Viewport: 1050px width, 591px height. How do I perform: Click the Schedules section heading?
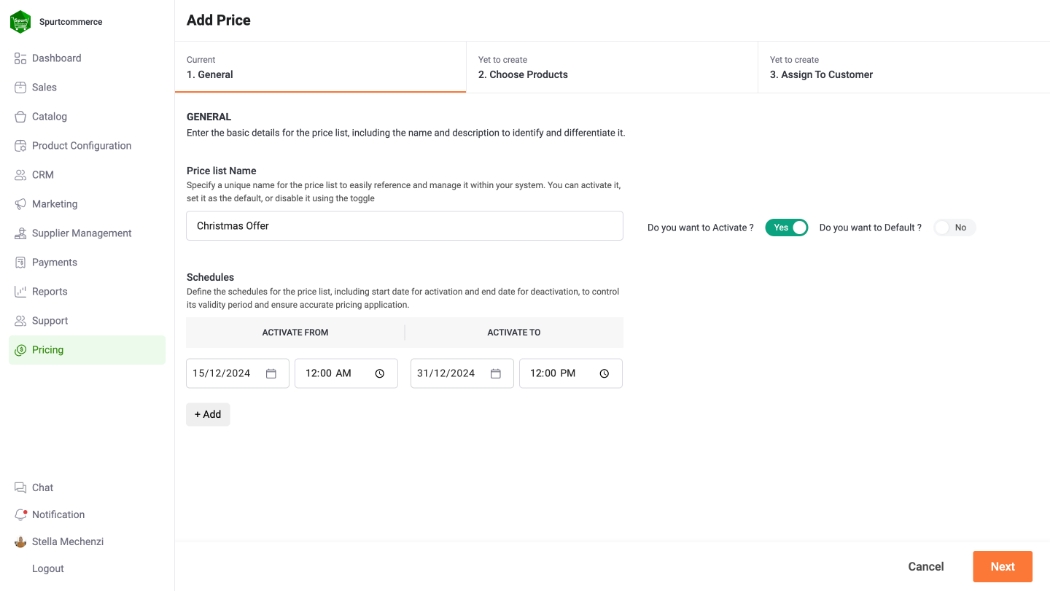point(210,277)
